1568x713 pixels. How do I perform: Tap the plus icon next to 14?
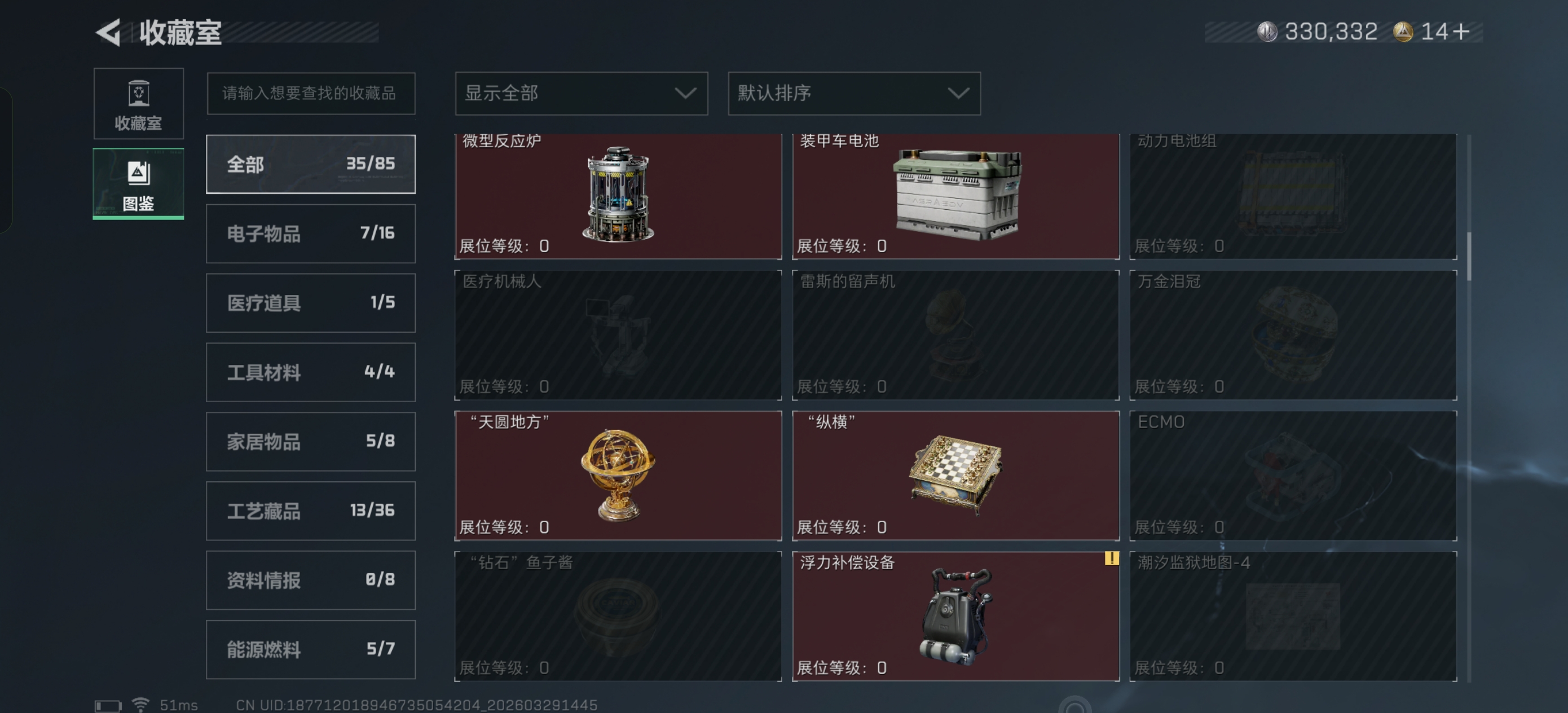coord(1461,32)
